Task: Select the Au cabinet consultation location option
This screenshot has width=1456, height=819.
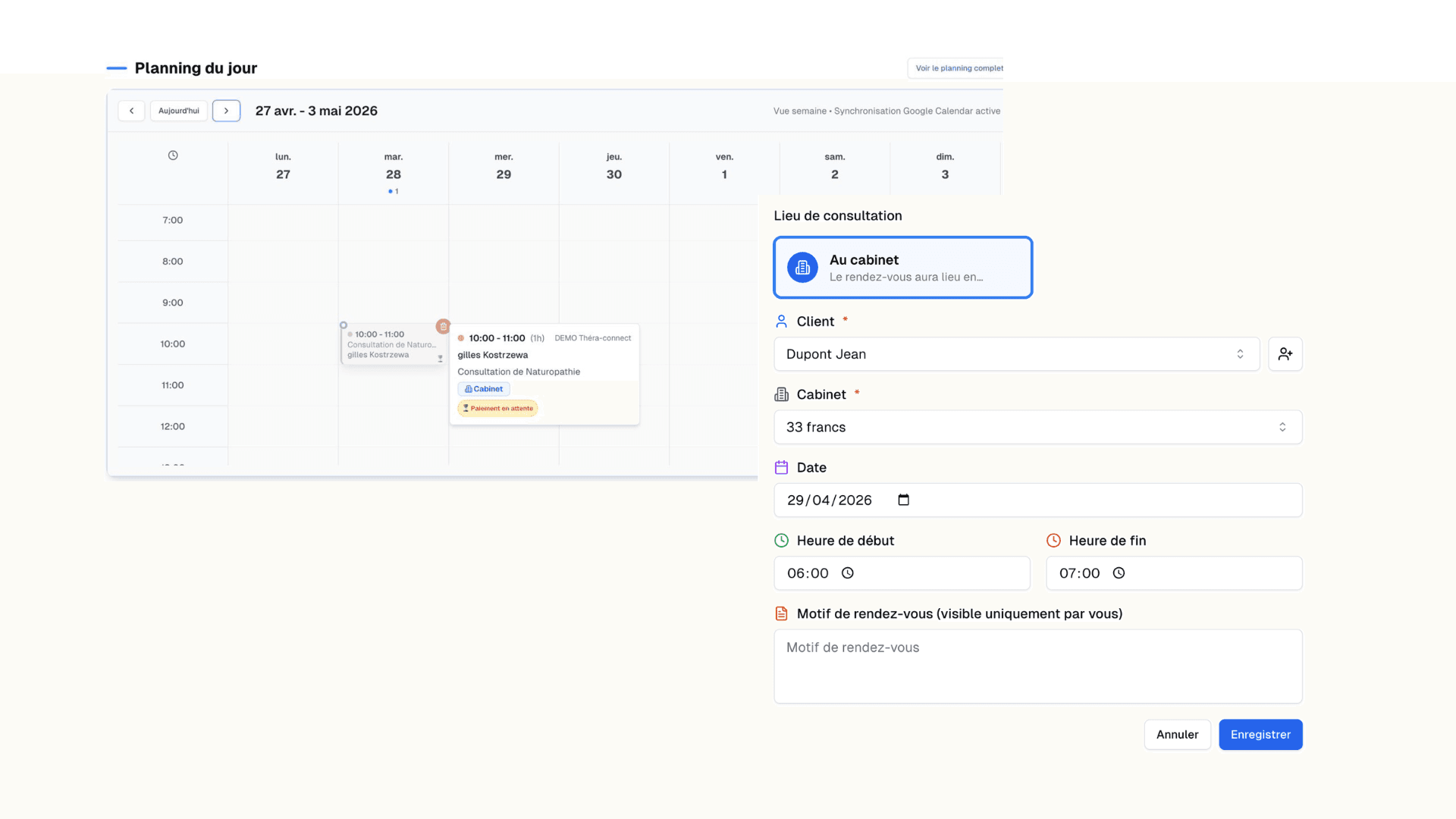Action: pyautogui.click(x=902, y=267)
